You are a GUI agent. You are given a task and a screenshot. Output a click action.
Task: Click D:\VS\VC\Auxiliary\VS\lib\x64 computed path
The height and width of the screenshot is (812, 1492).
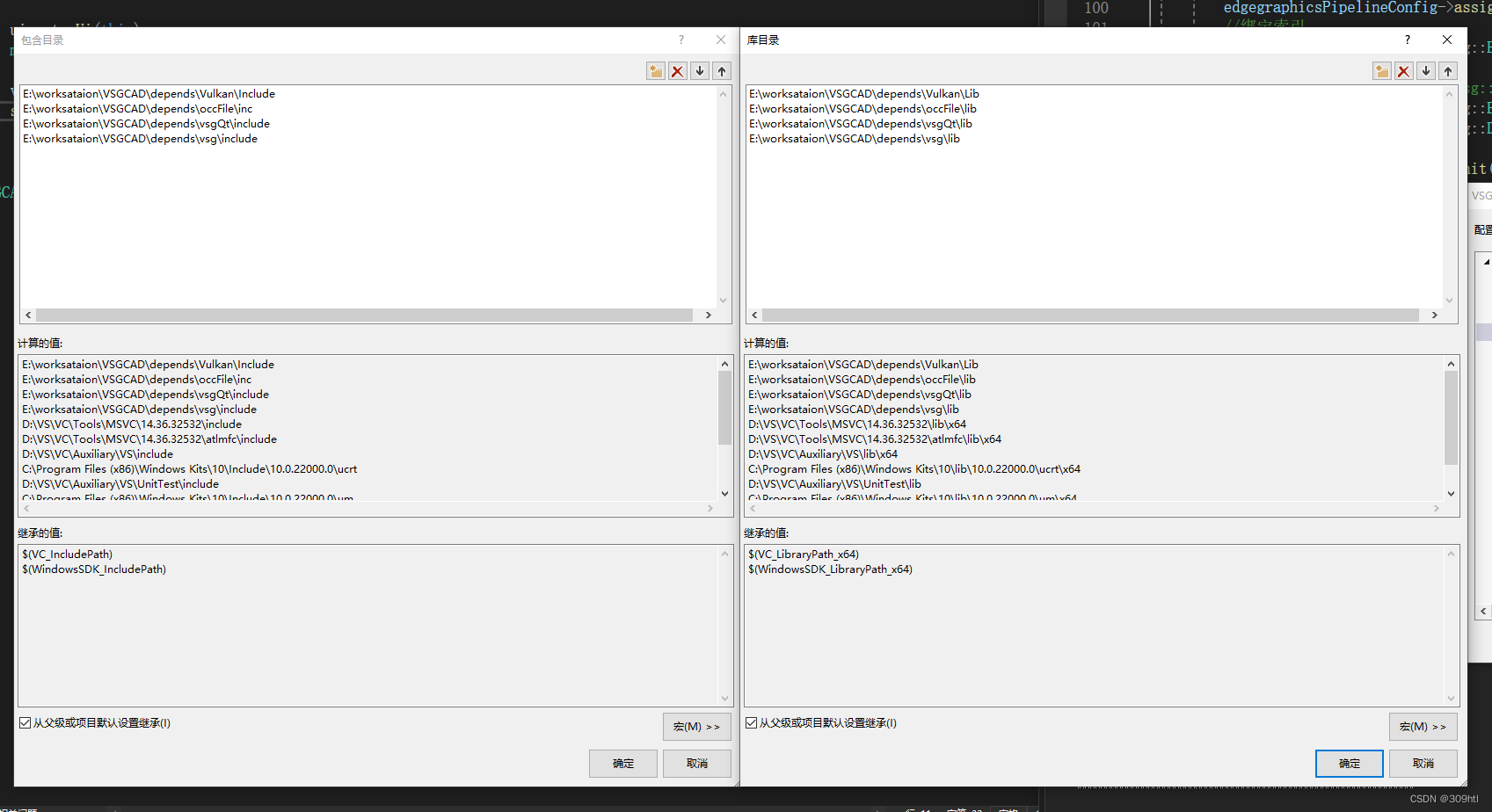823,454
